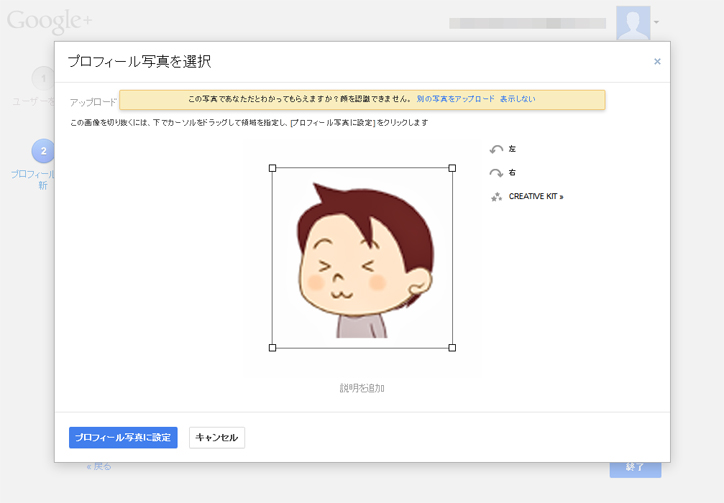Click the 左 rotate label

coord(512,149)
